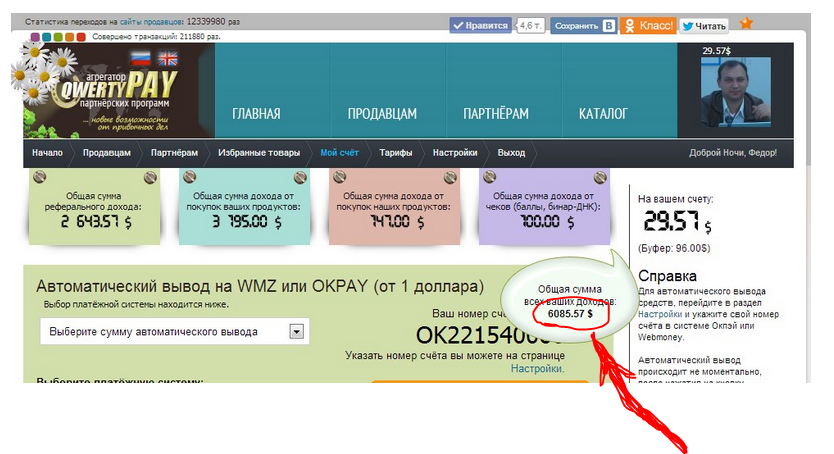Open the сайты продавцов link
Viewport: 834px width, 454px height.
pos(150,22)
